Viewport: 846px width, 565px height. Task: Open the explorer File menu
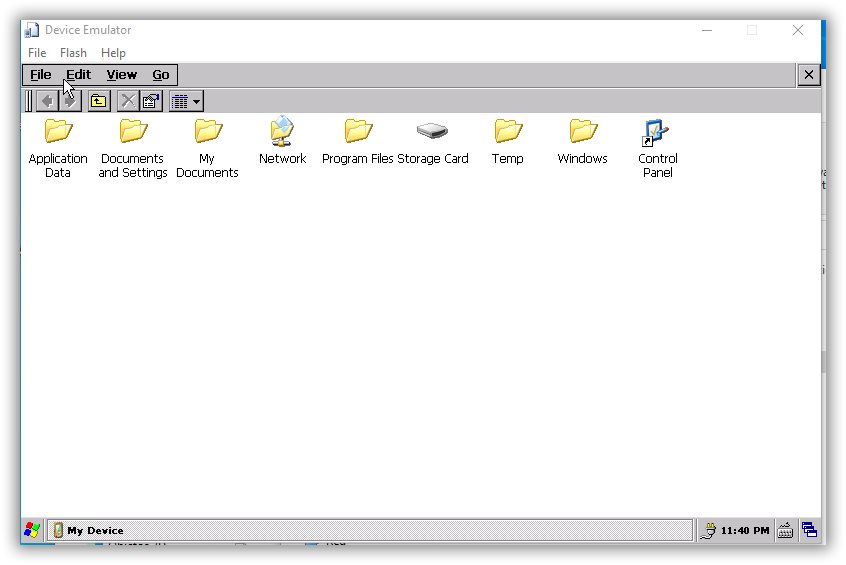click(x=40, y=74)
